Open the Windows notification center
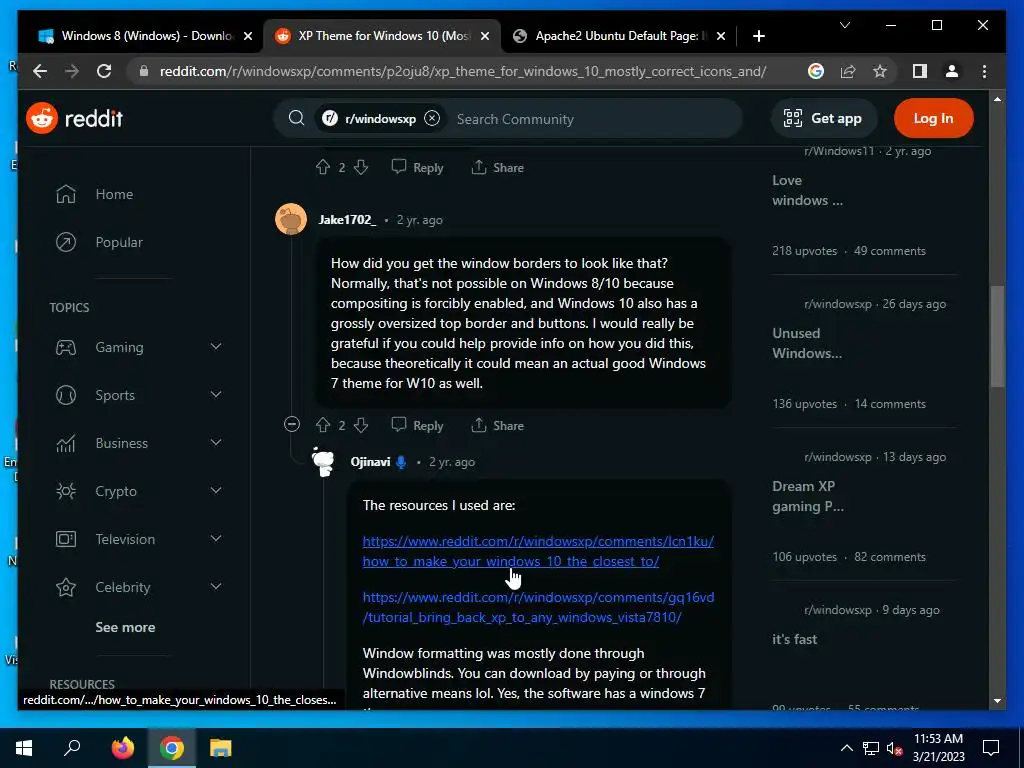 click(x=991, y=748)
